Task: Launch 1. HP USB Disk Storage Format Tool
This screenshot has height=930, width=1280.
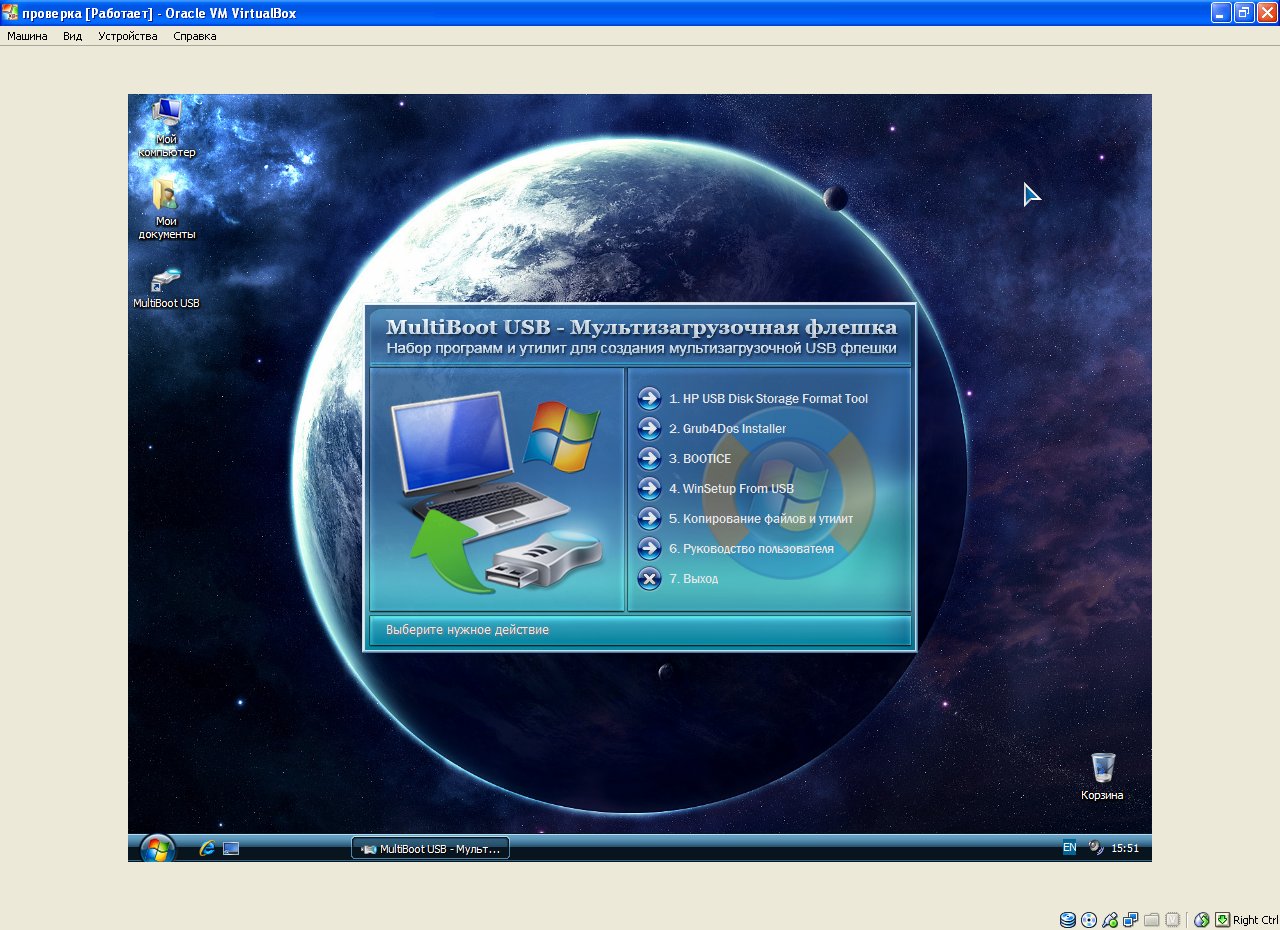Action: point(768,398)
